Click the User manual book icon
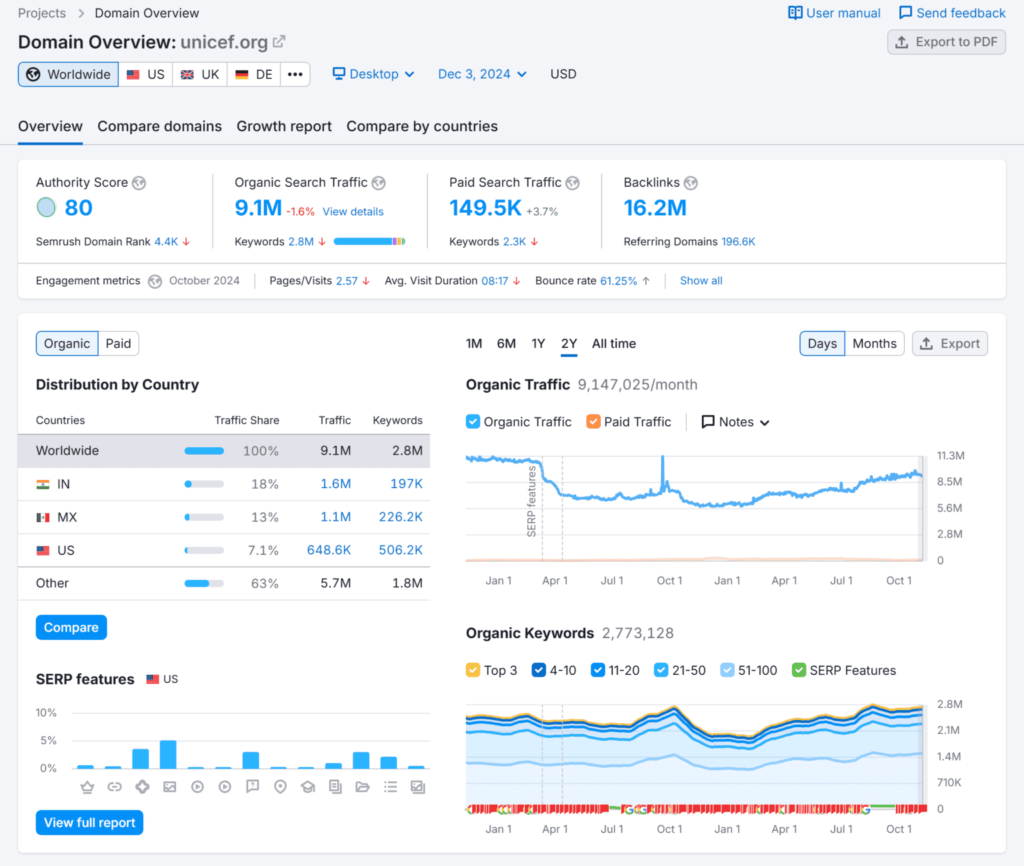The image size is (1024, 866). click(x=795, y=13)
